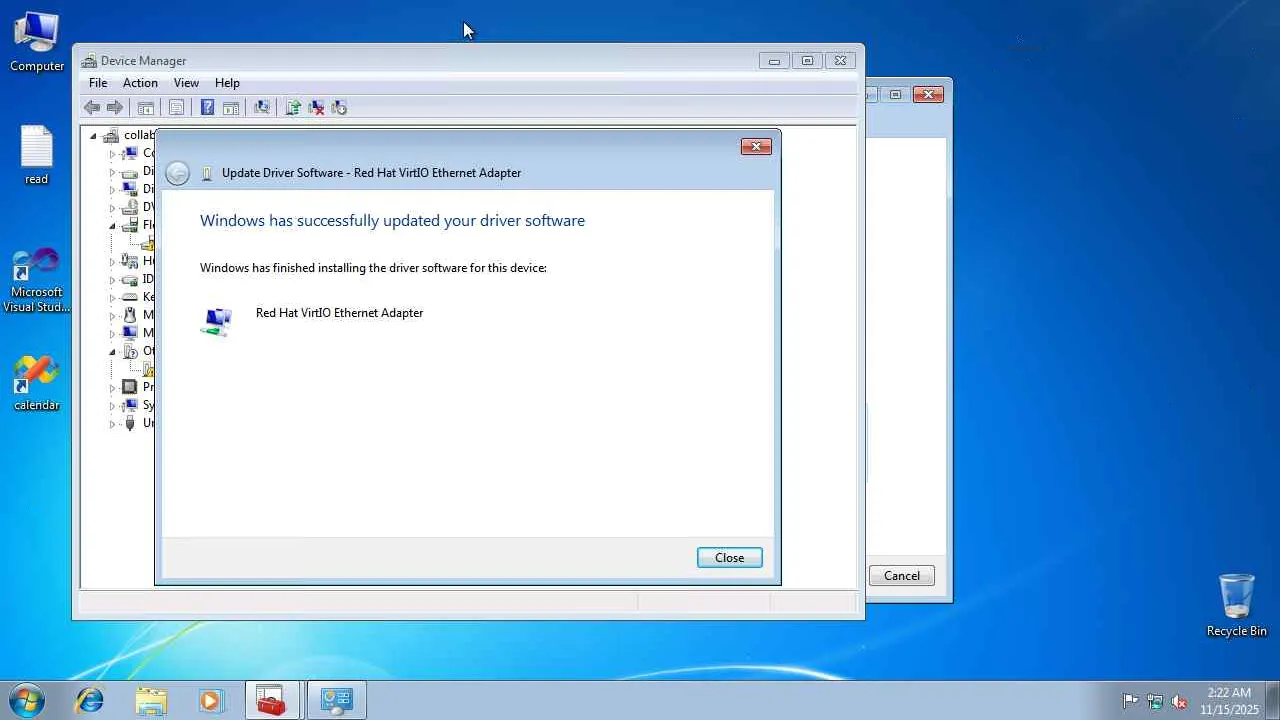1280x720 pixels.
Task: Select the IDE controllers category icon
Action: click(x=129, y=279)
